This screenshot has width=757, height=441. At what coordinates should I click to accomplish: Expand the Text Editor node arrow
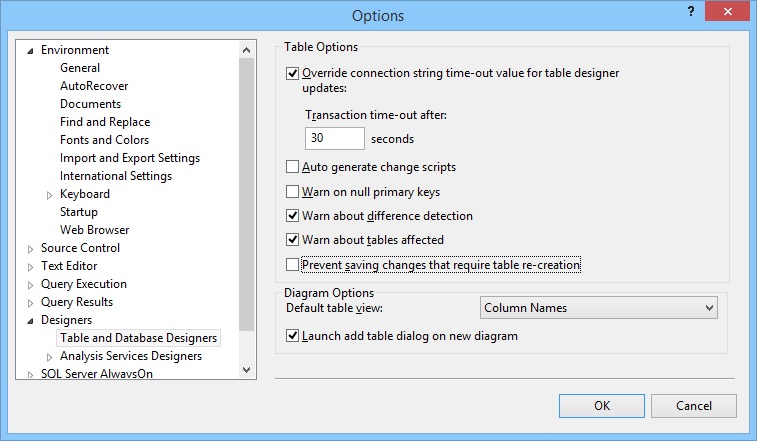click(30, 267)
